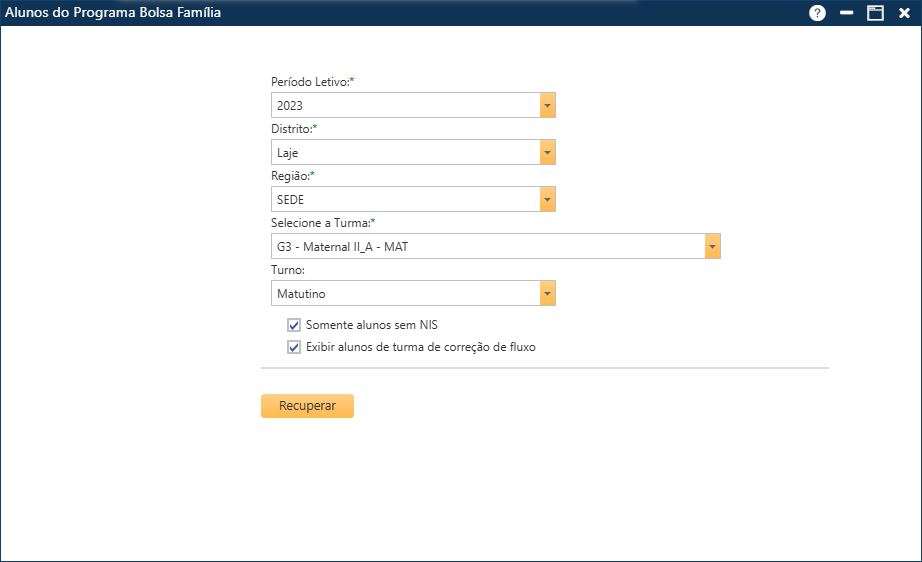Image resolution: width=922 pixels, height=562 pixels.
Task: Expand the Distrito dropdown arrow
Action: (x=547, y=152)
